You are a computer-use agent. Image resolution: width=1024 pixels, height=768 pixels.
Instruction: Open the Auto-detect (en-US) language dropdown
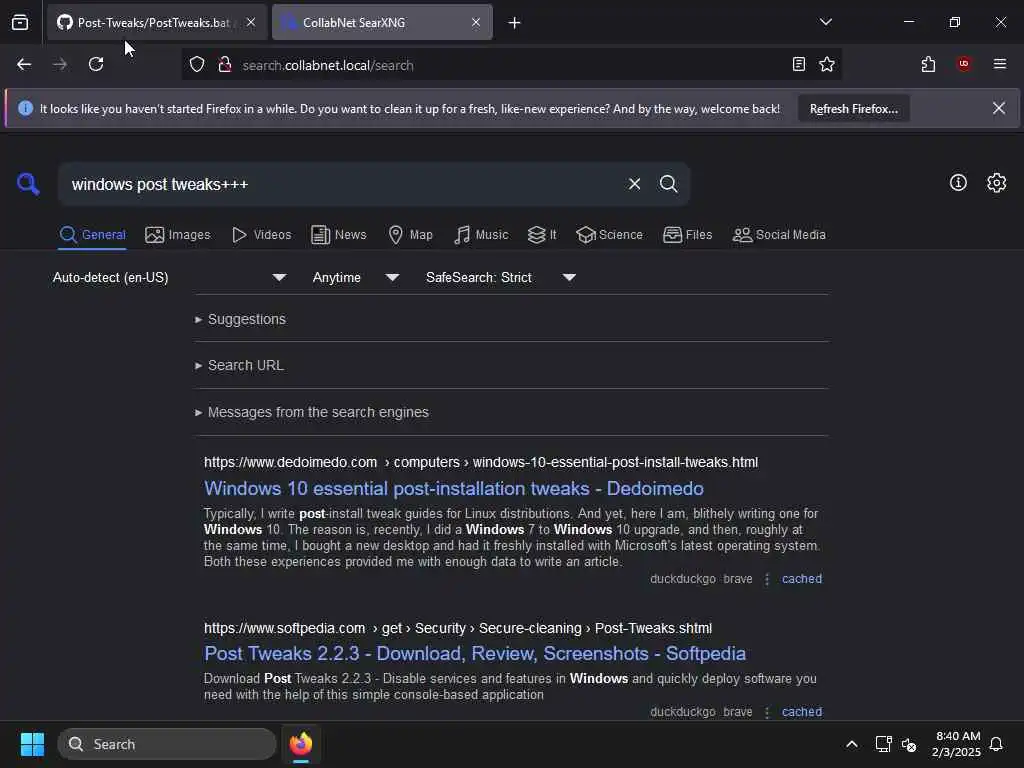[170, 278]
